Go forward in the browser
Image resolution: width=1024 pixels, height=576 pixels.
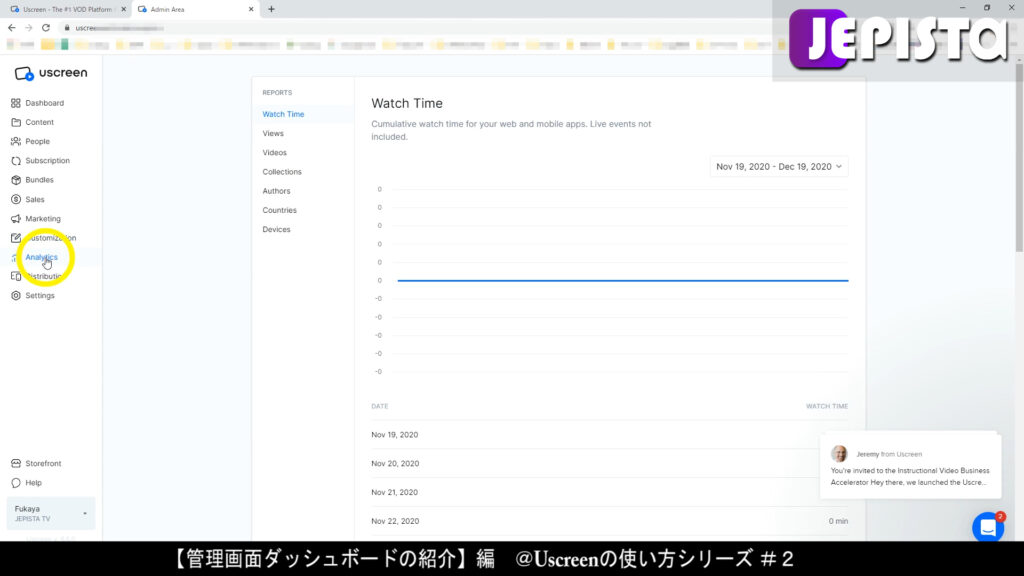pos(29,28)
